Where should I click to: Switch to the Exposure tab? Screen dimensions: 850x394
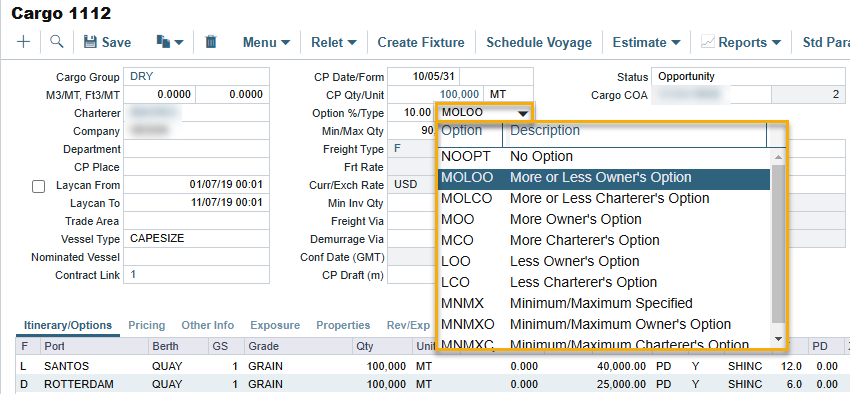[x=275, y=325]
